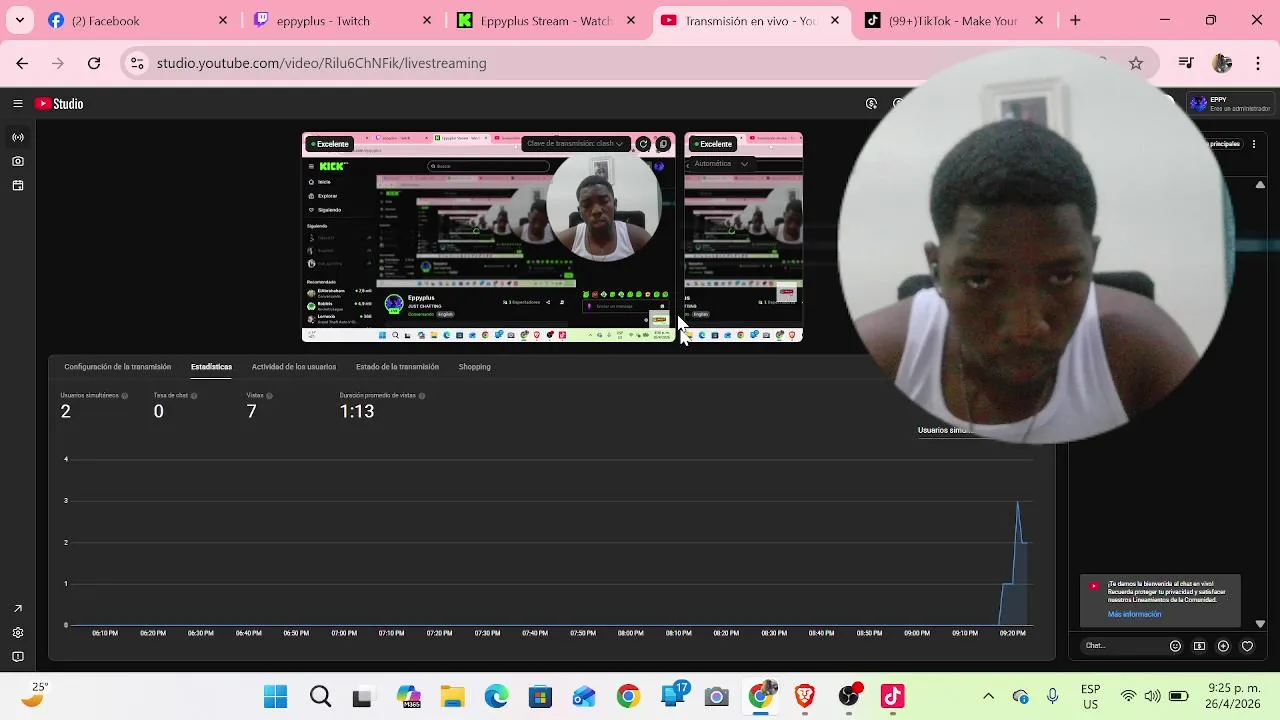View site information icon in address bar
Viewport: 1280px width, 720px height.
(x=137, y=63)
